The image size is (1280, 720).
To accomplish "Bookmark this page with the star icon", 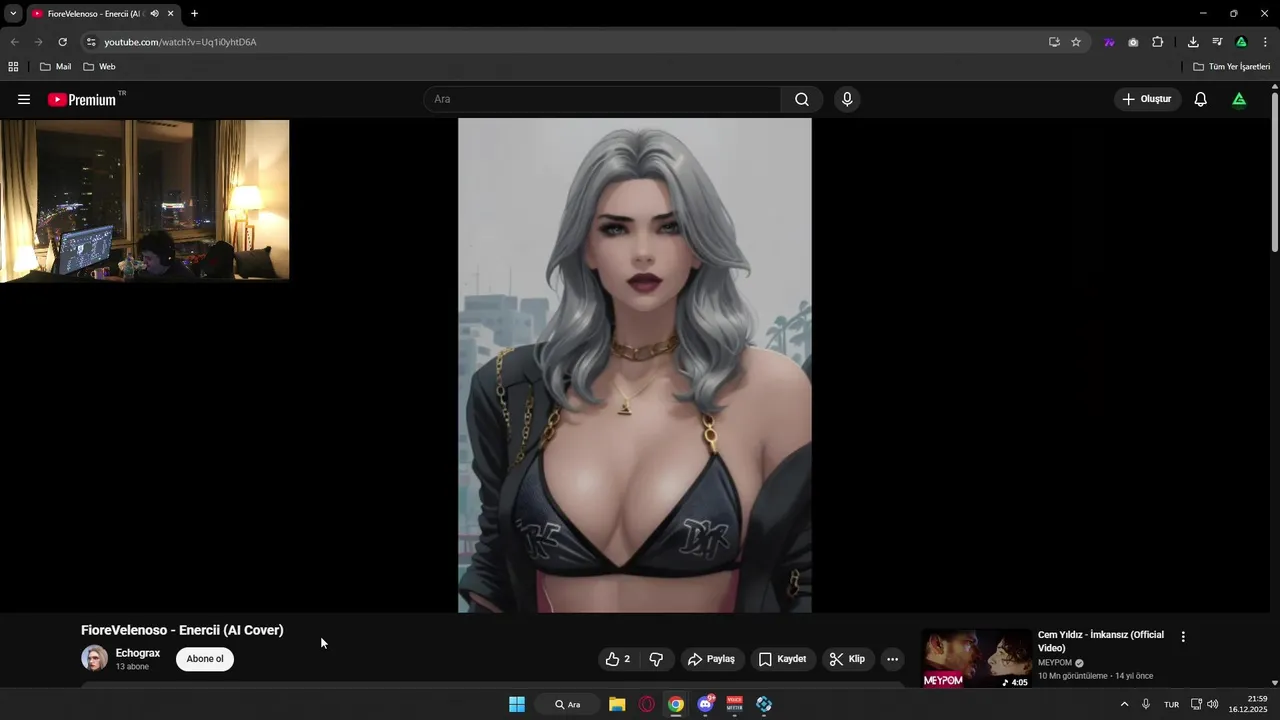I will (x=1076, y=42).
